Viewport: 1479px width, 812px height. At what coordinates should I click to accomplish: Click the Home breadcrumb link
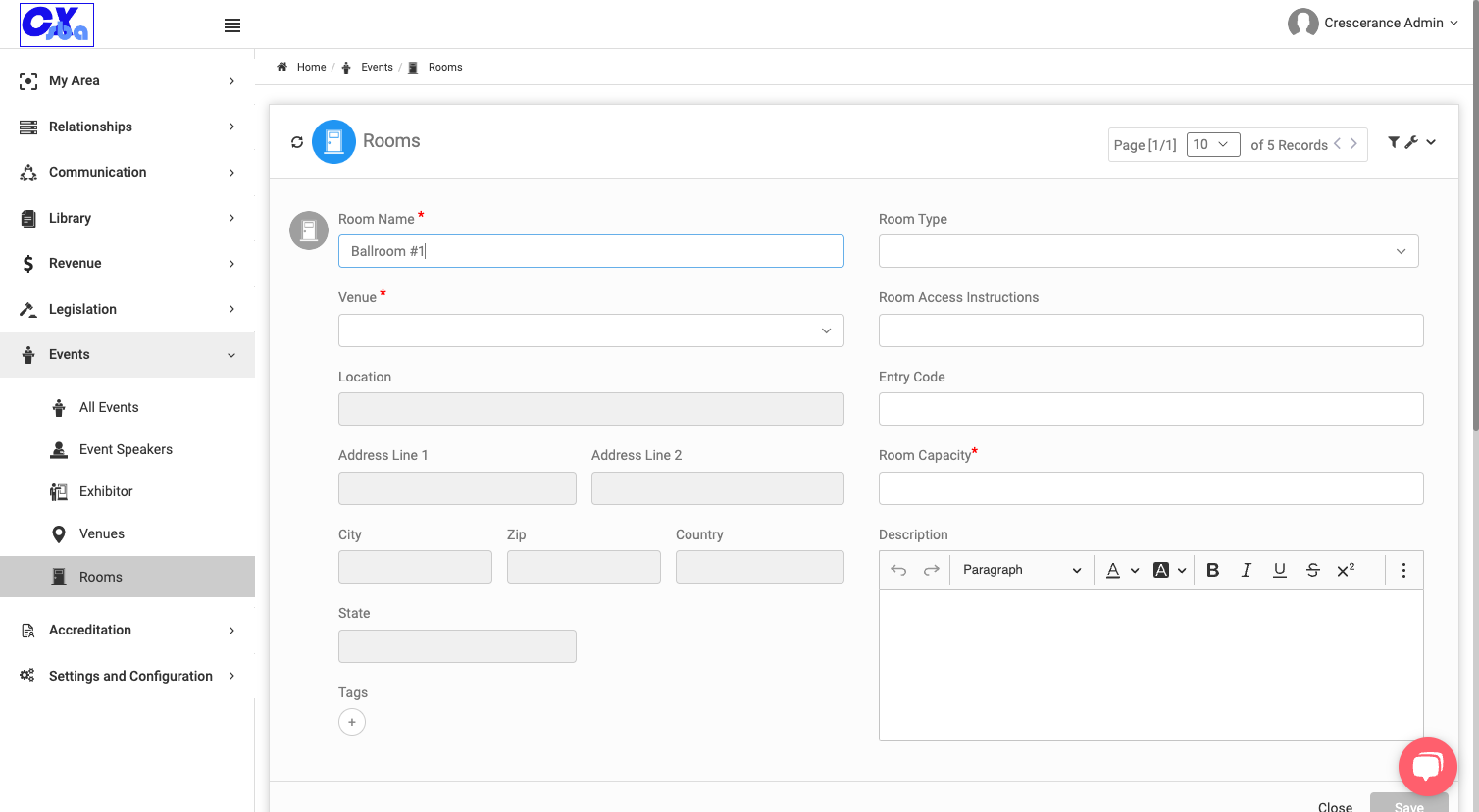point(311,67)
